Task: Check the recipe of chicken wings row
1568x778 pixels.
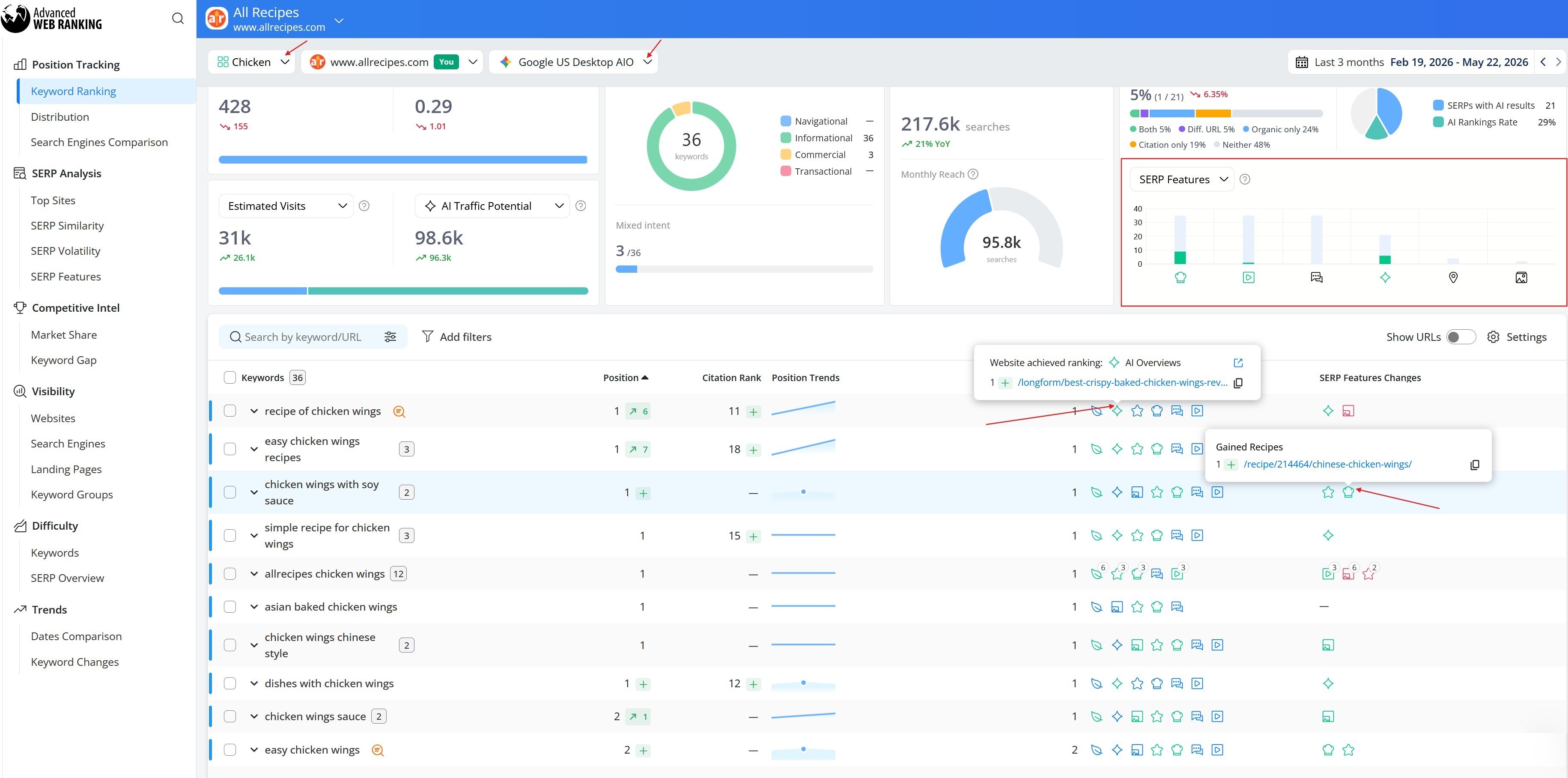Action: pos(230,410)
